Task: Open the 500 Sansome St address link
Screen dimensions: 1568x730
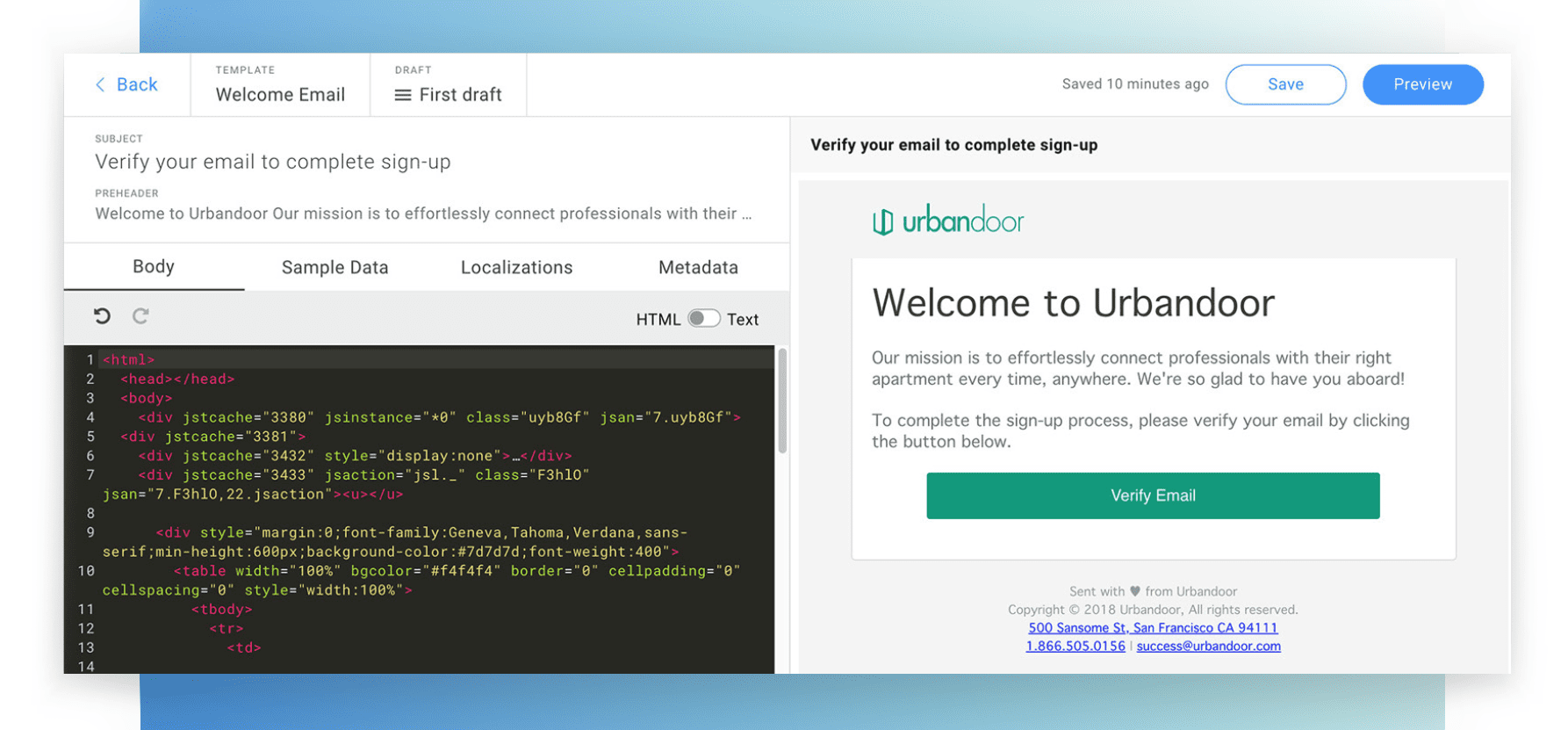Action: tap(1153, 627)
